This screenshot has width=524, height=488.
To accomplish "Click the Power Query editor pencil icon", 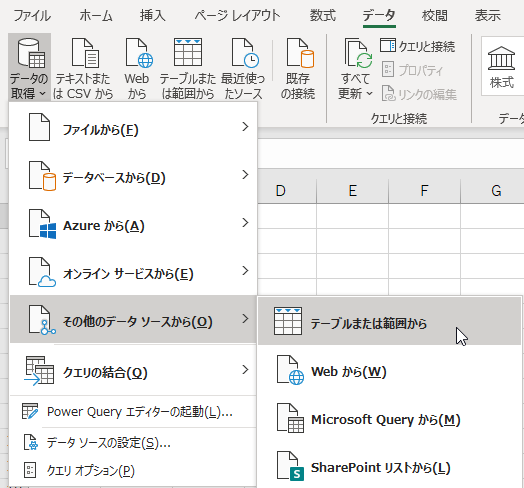I will click(30, 411).
